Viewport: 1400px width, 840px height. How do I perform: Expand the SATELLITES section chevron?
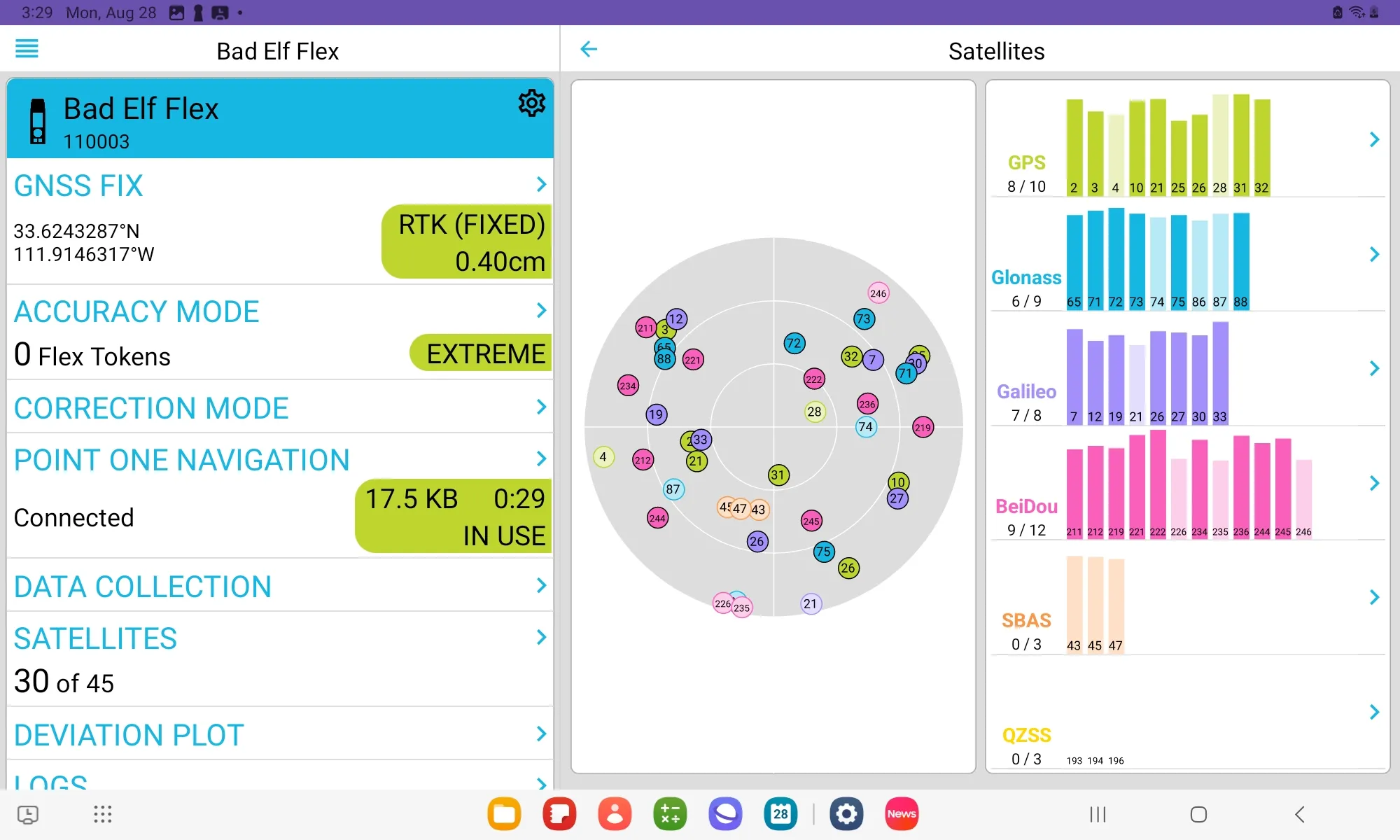(x=541, y=638)
